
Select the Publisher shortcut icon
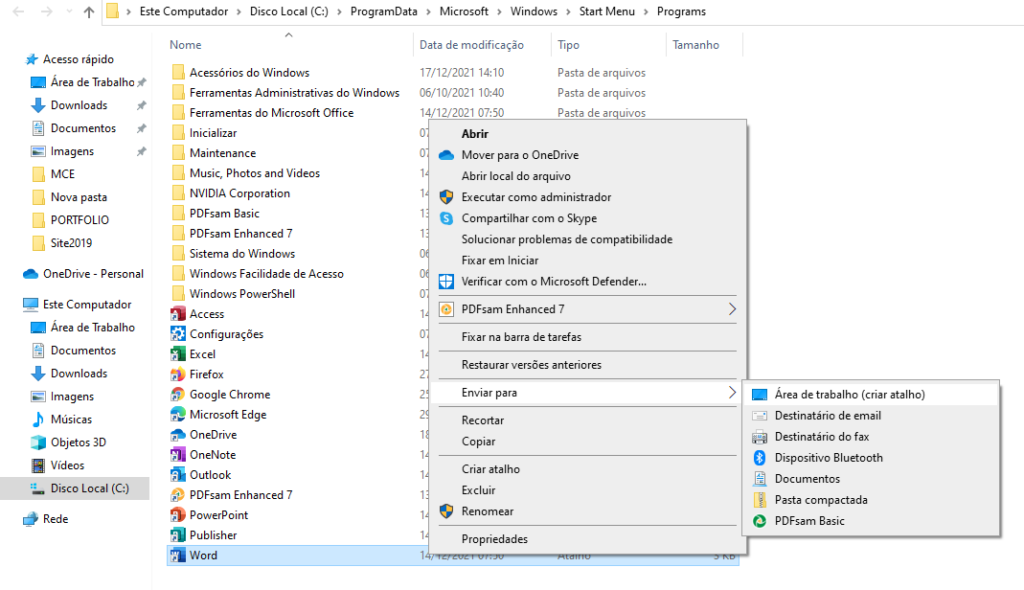tap(178, 535)
